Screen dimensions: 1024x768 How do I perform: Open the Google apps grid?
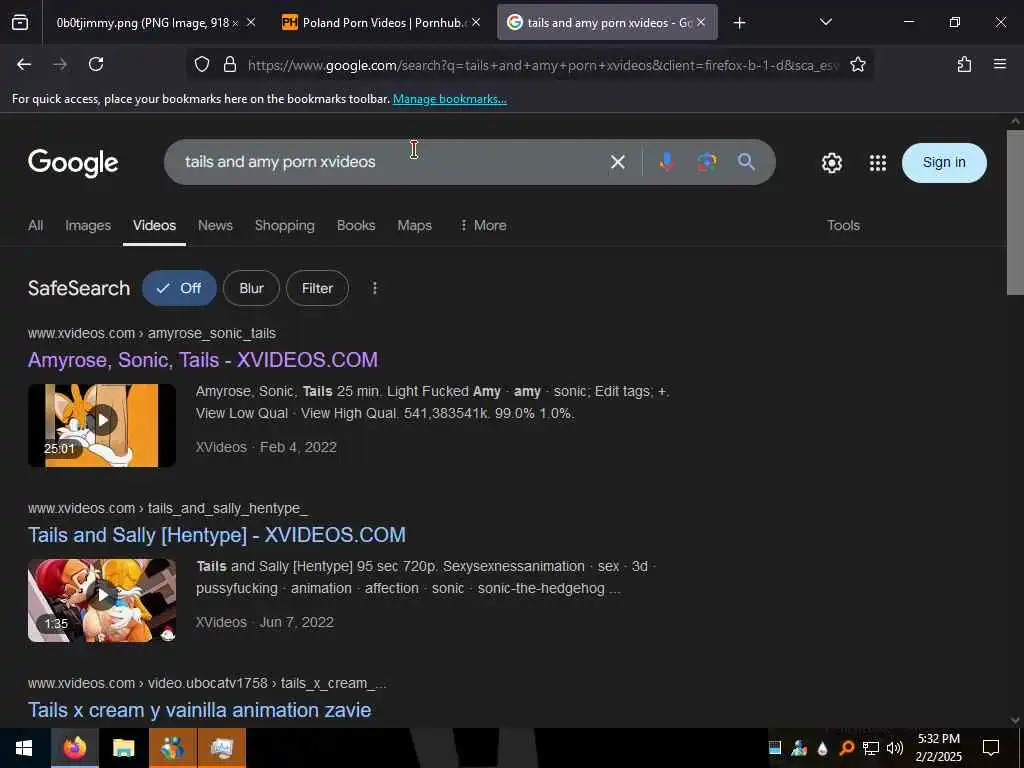[878, 163]
